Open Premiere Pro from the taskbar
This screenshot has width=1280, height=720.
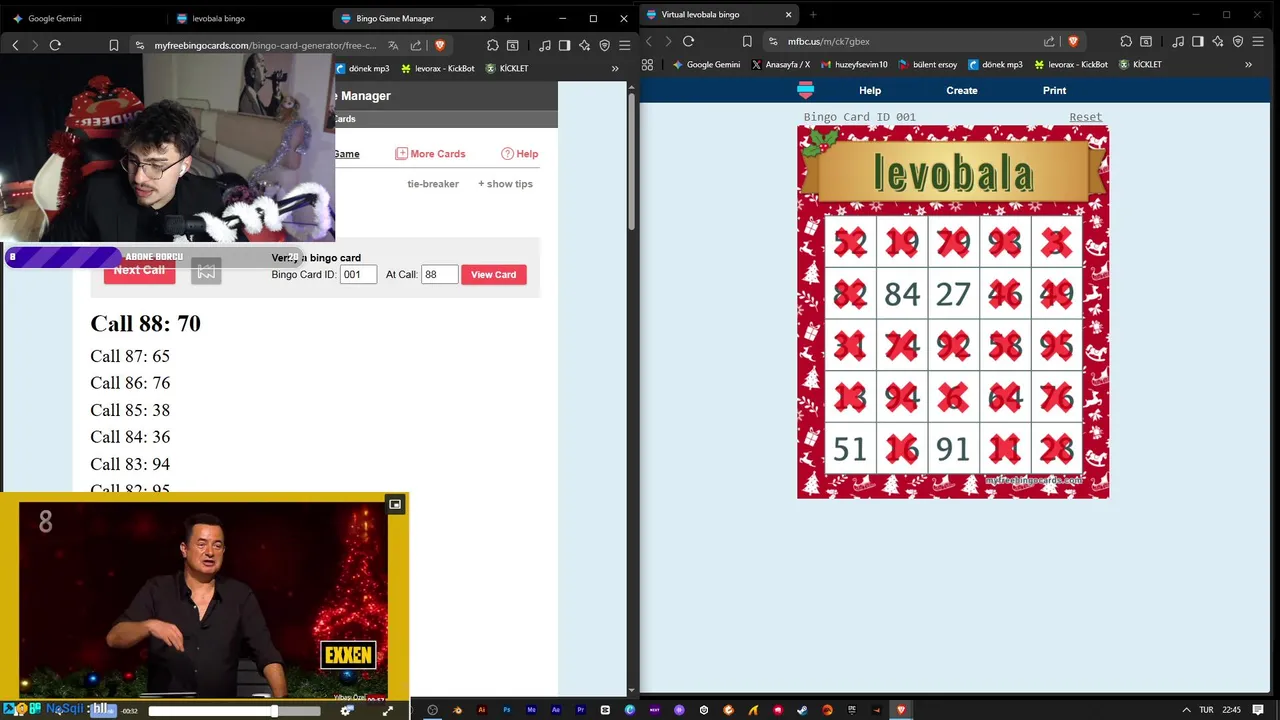click(580, 710)
